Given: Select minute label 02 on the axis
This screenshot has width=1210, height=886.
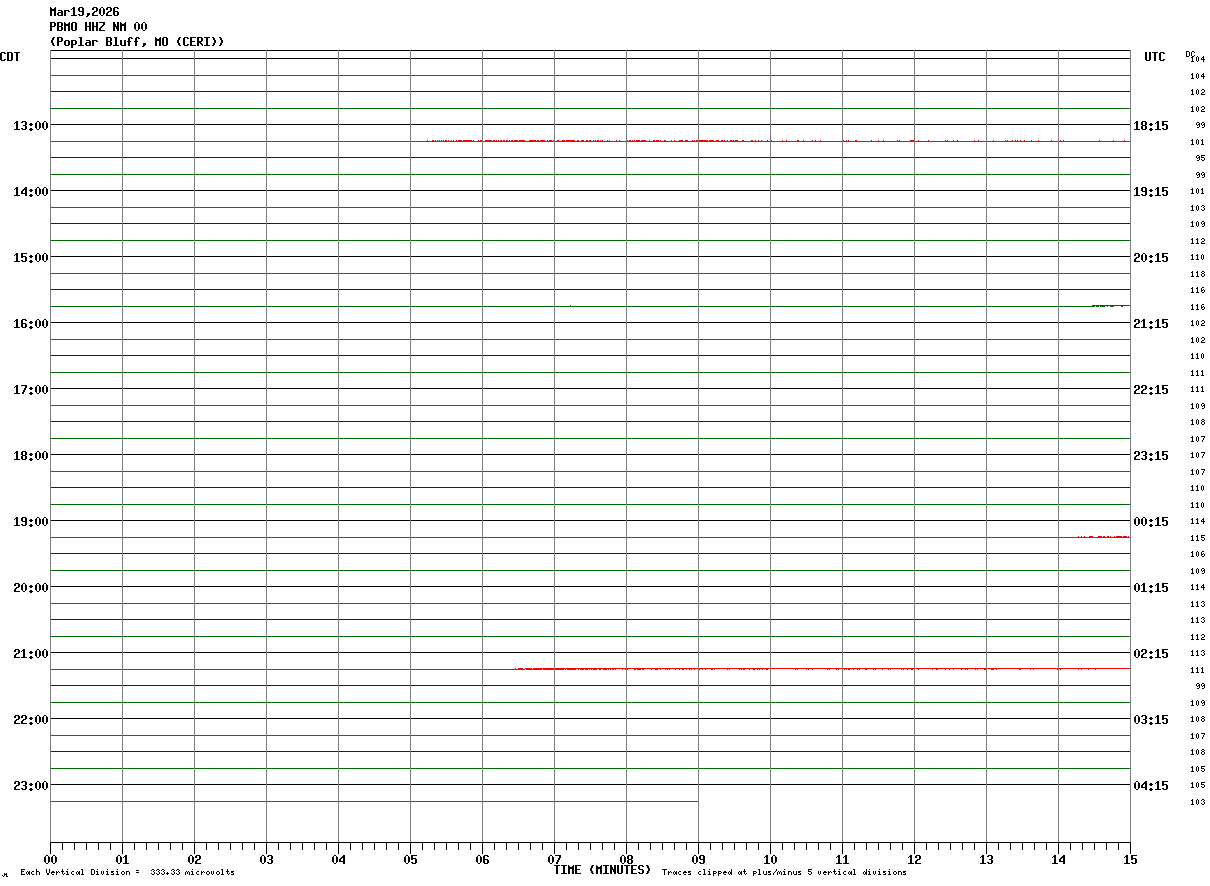Looking at the screenshot, I should pos(194,860).
